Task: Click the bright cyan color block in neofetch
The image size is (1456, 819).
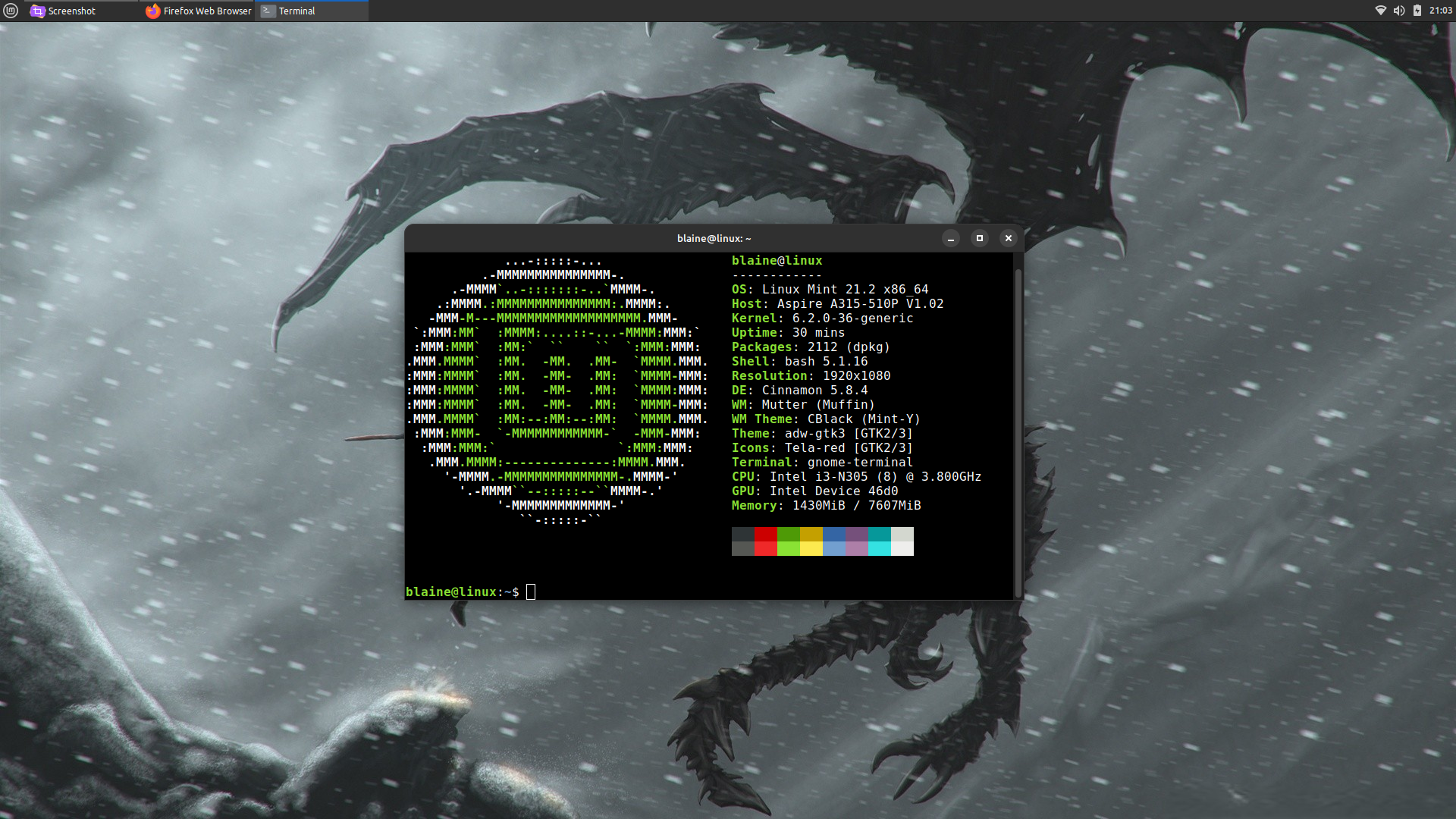Action: 880,548
